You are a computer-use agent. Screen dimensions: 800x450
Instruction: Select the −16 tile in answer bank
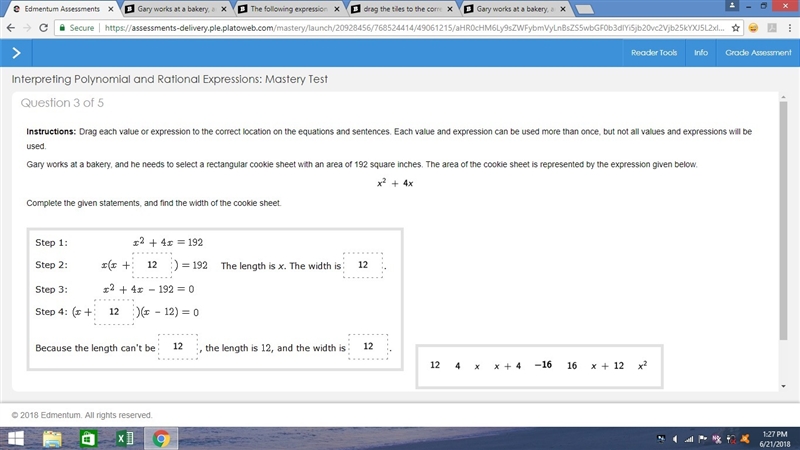tap(543, 364)
